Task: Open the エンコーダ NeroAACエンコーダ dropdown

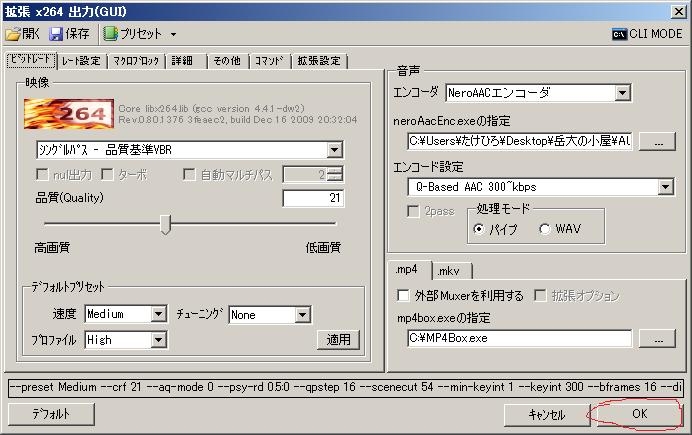Action: tap(622, 93)
